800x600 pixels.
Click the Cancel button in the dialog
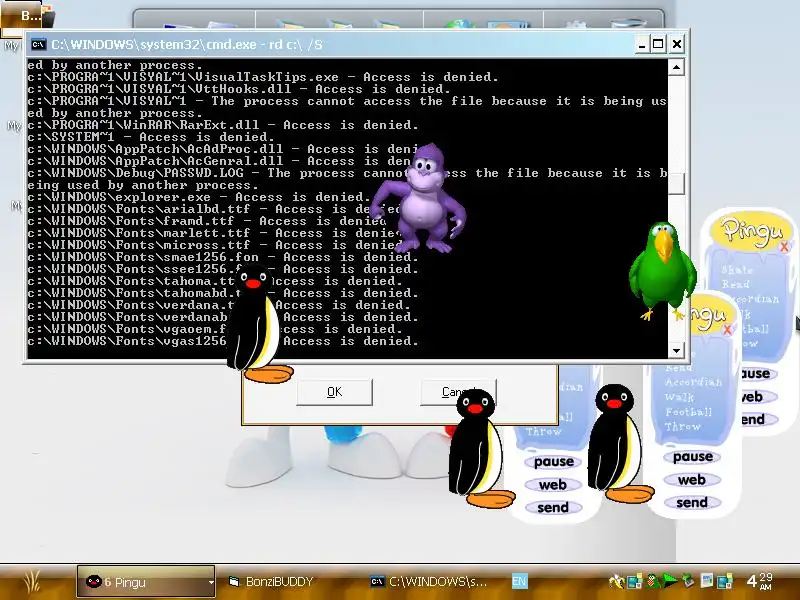[x=458, y=392]
